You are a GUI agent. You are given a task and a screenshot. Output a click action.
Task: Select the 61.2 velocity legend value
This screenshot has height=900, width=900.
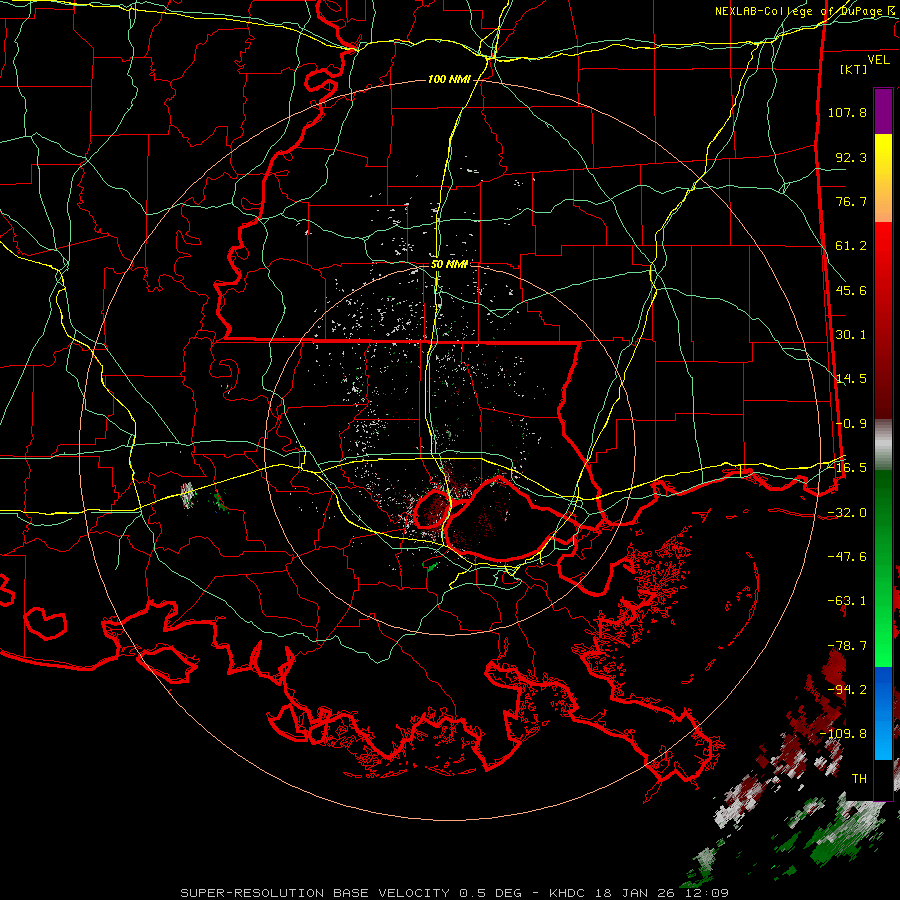(x=851, y=246)
